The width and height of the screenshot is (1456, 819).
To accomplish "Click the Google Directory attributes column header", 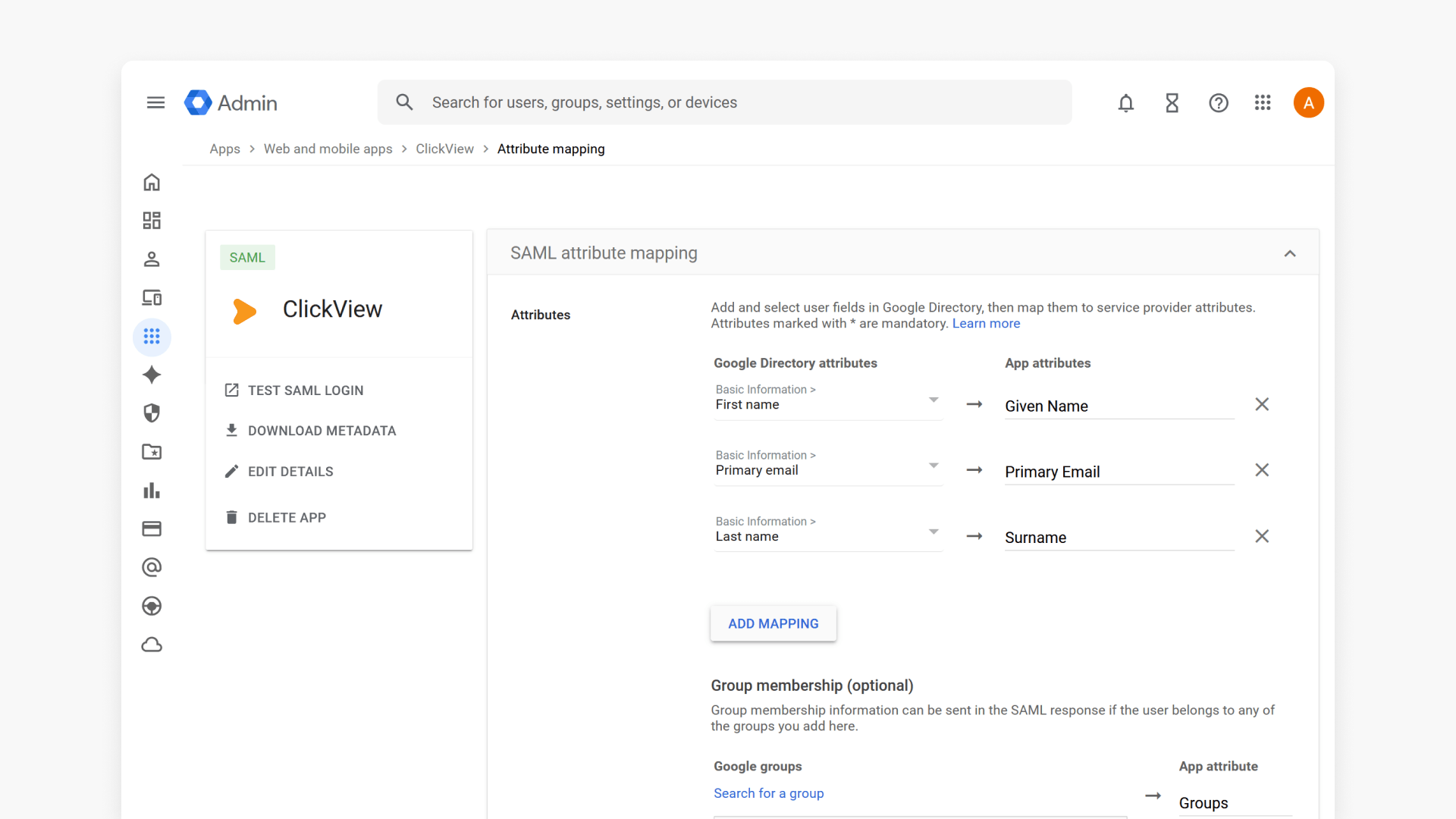I will click(x=795, y=363).
